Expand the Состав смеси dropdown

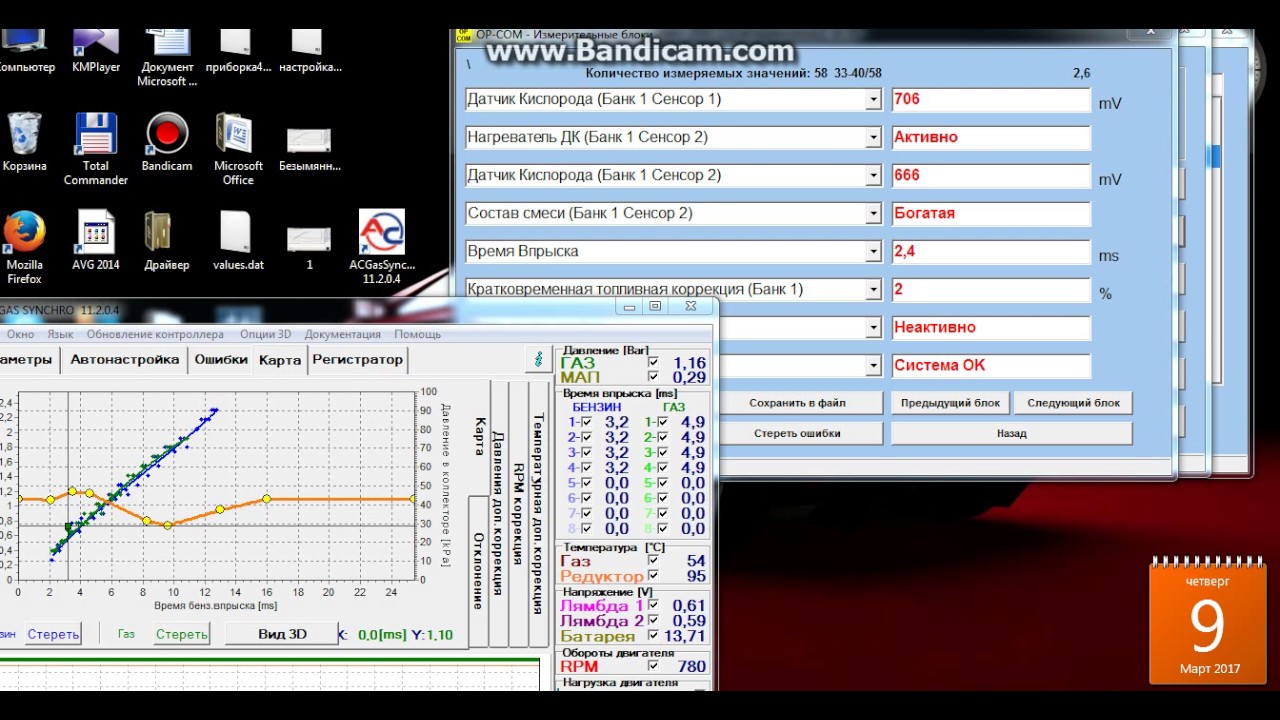click(x=873, y=214)
